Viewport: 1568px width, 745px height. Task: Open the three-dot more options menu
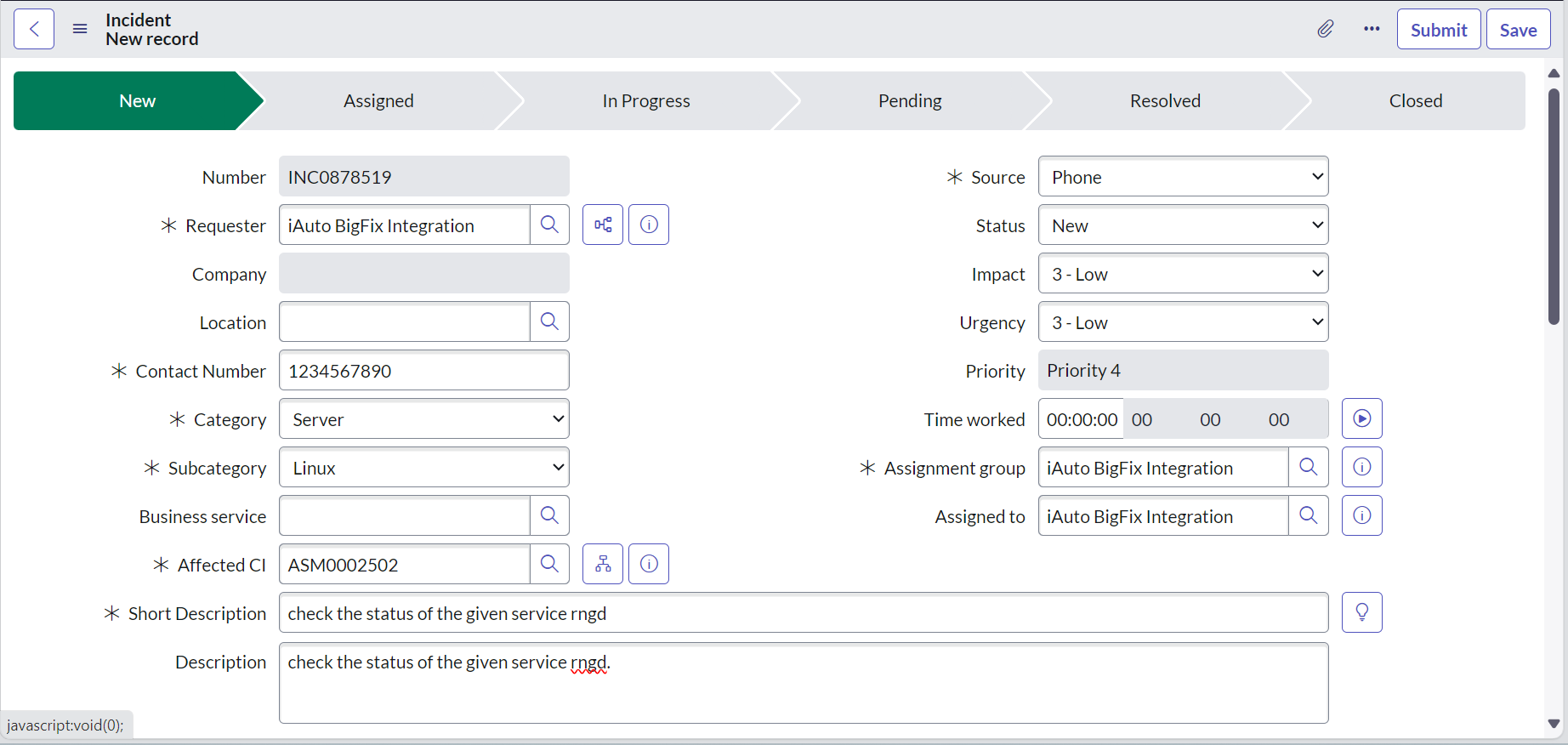[1372, 30]
